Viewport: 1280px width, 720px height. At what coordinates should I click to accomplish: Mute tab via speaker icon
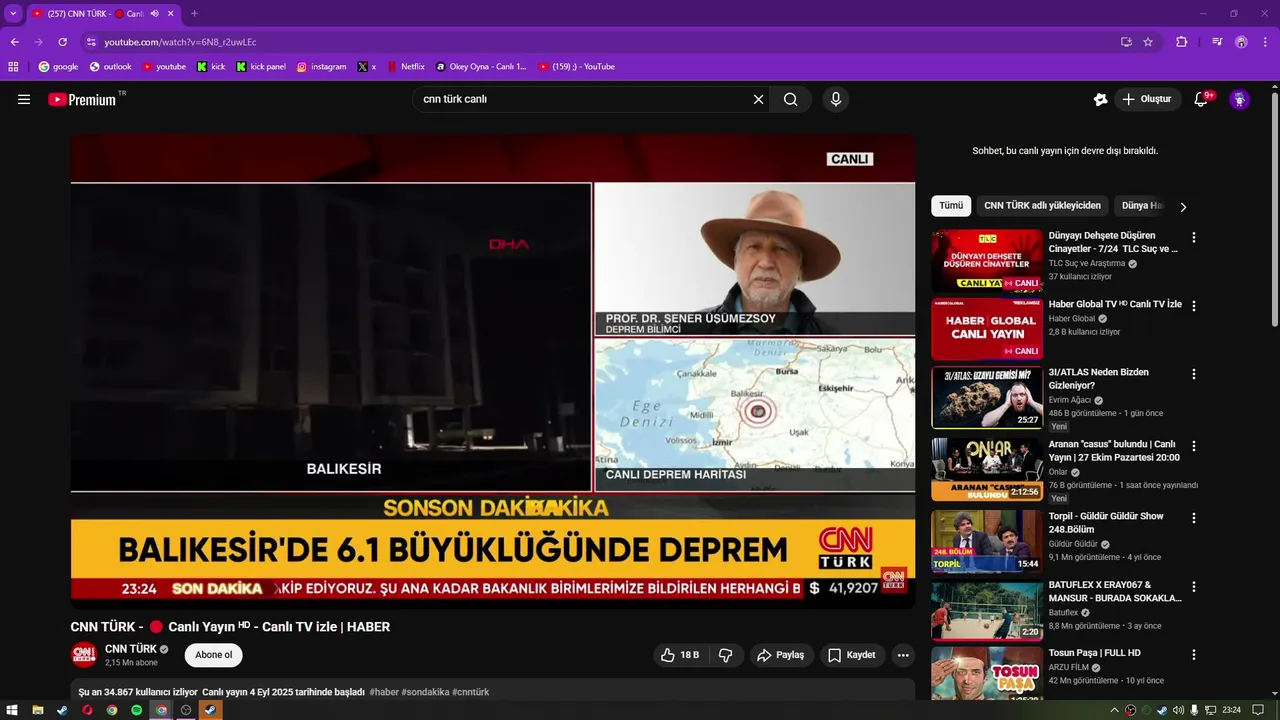coord(155,14)
